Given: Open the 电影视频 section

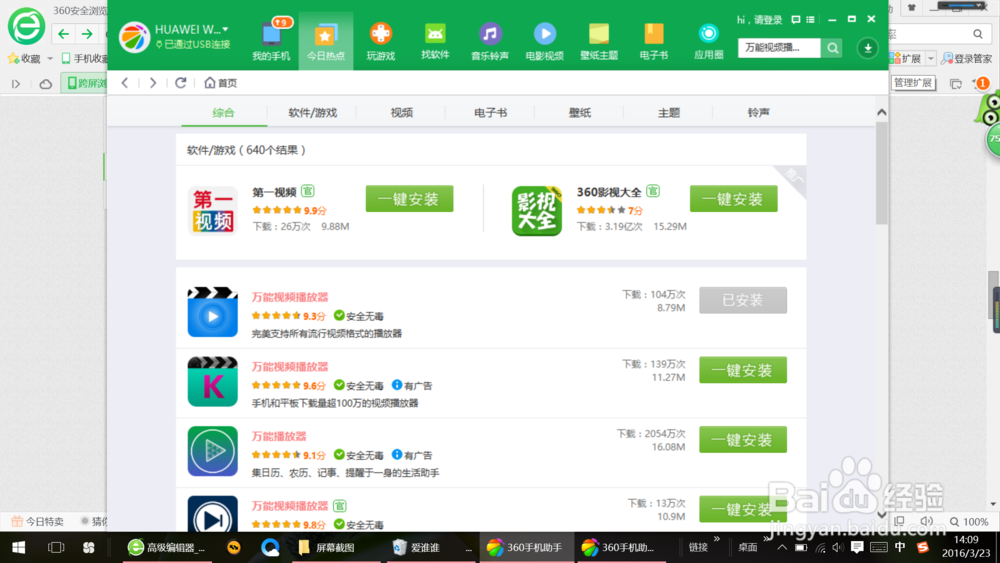Looking at the screenshot, I should (545, 41).
